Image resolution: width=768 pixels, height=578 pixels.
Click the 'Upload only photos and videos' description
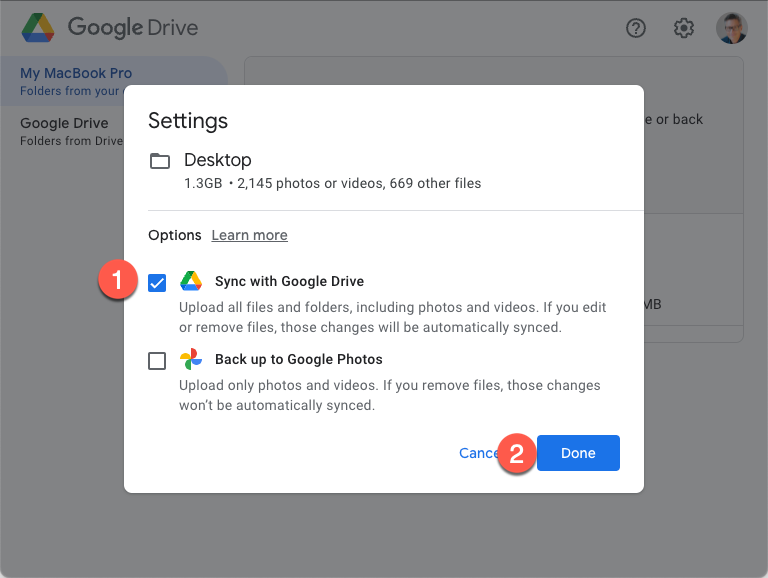pyautogui.click(x=389, y=395)
